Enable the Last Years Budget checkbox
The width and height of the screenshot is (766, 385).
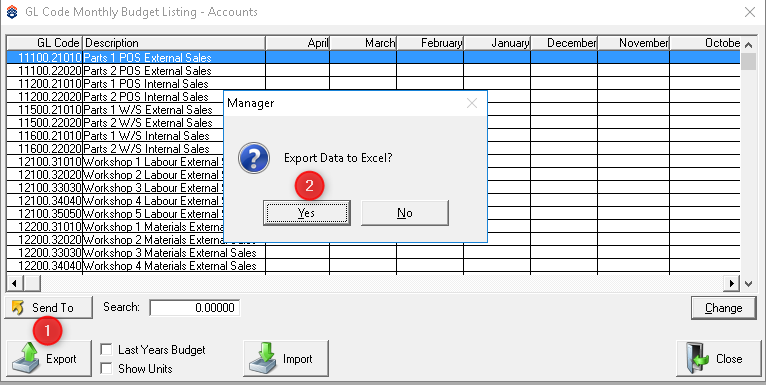(106, 350)
